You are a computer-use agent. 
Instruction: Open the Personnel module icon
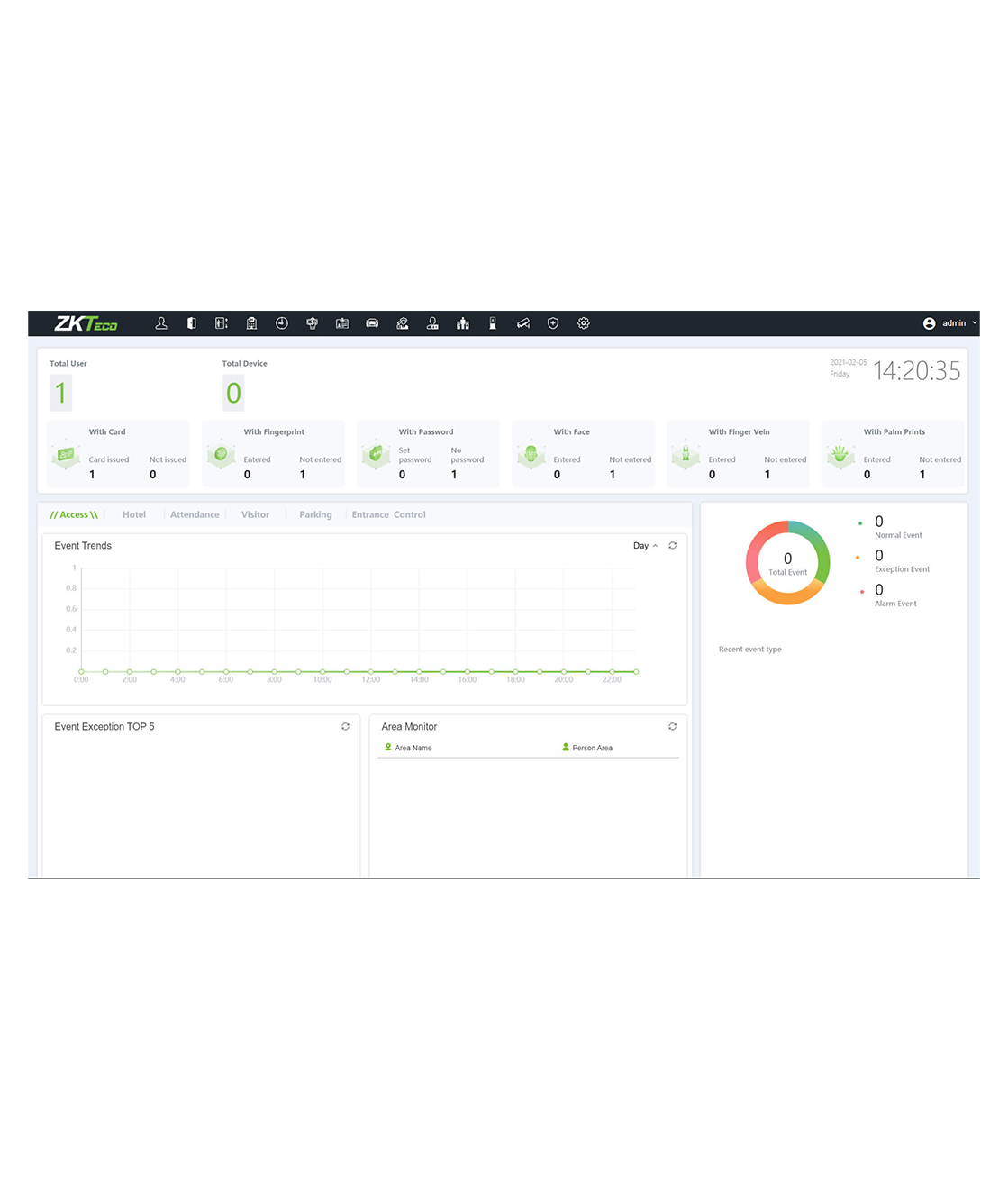point(161,323)
